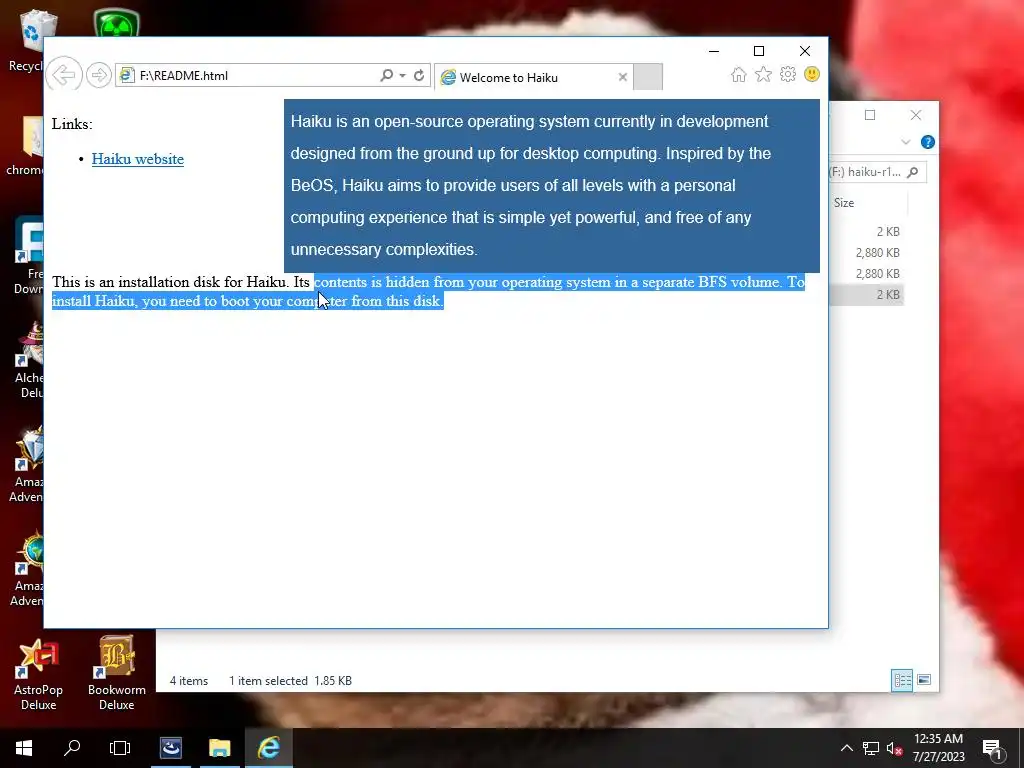This screenshot has width=1024, height=768.
Task: Refresh the README.html page
Action: [x=419, y=75]
